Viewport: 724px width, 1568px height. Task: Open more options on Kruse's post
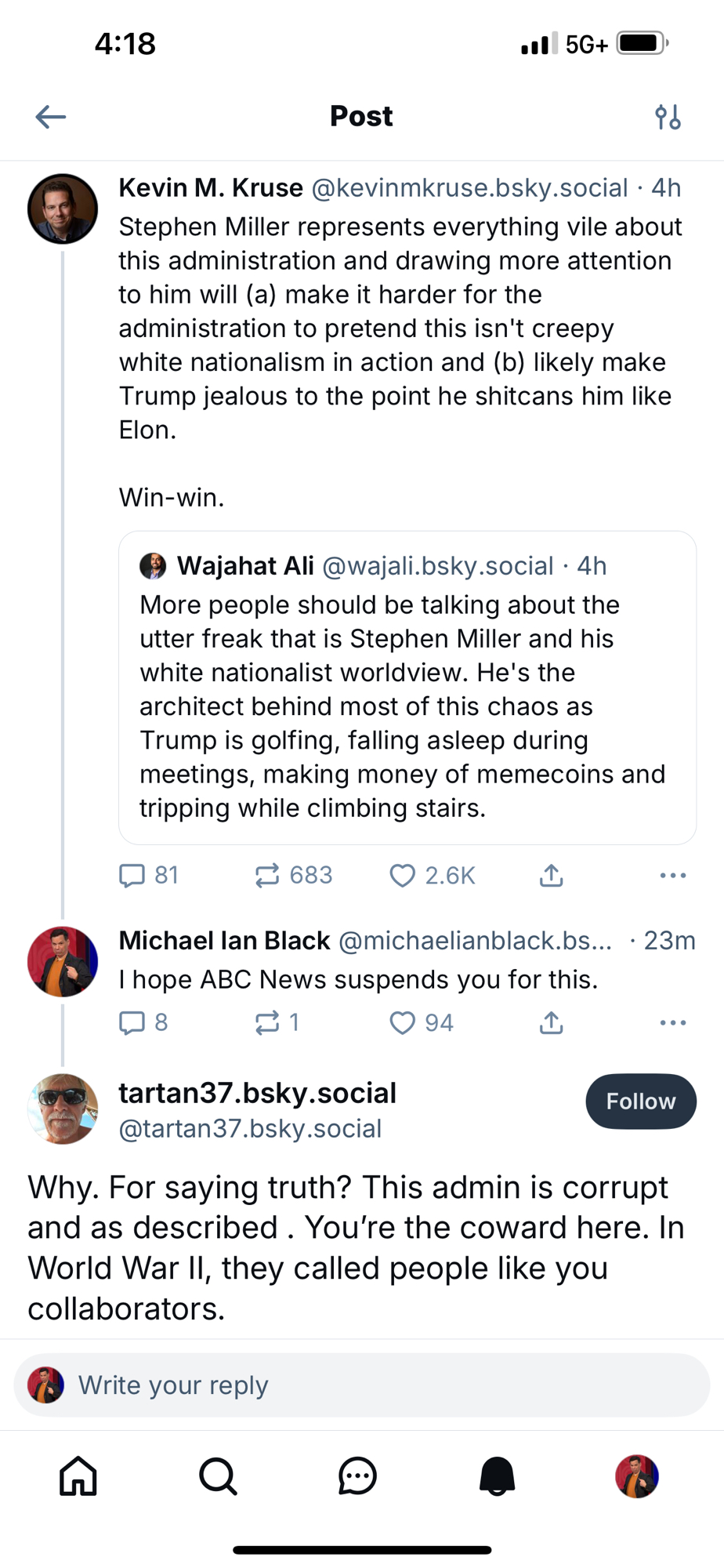[672, 875]
